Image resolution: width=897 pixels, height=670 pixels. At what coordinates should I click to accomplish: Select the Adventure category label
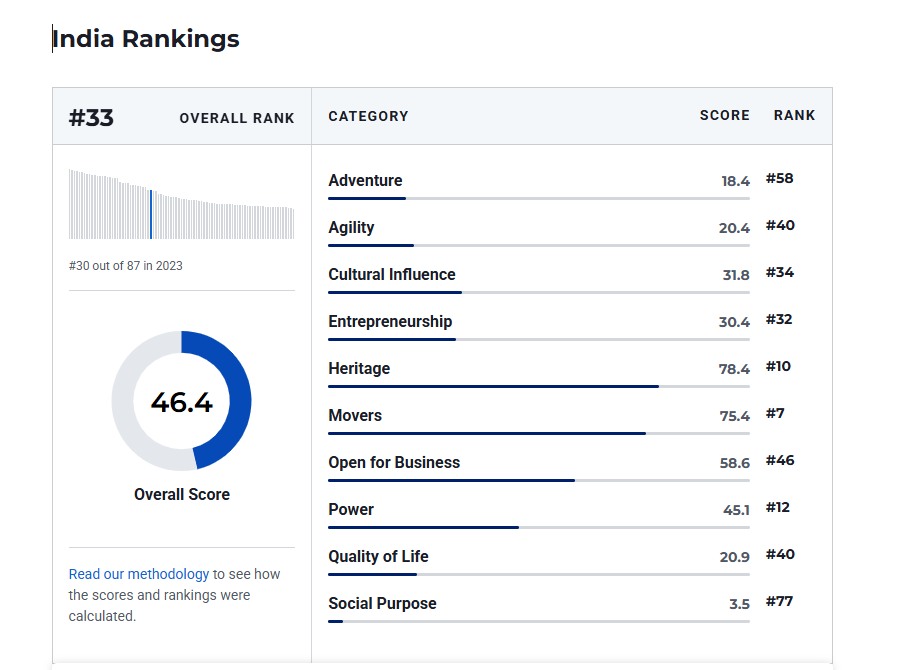pos(365,181)
